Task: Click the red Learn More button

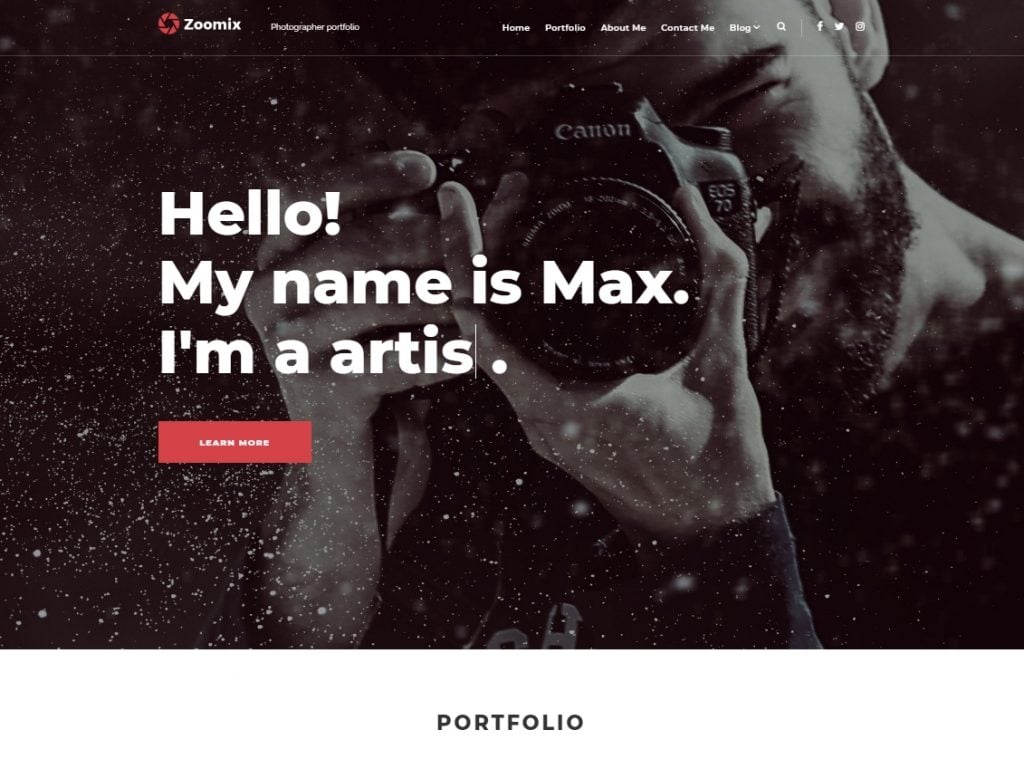Action: coord(235,442)
